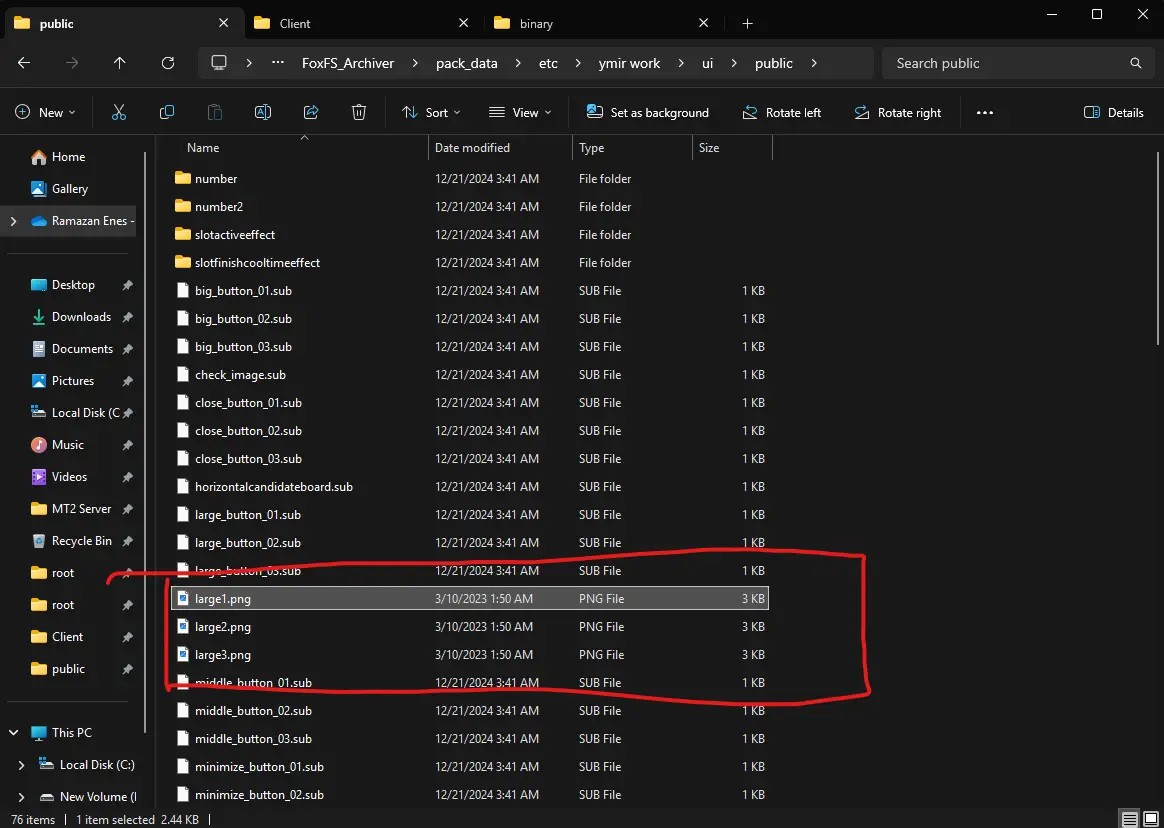Expand the Ramazan Enes OneDrive node
This screenshot has width=1164, height=828.
coord(13,221)
